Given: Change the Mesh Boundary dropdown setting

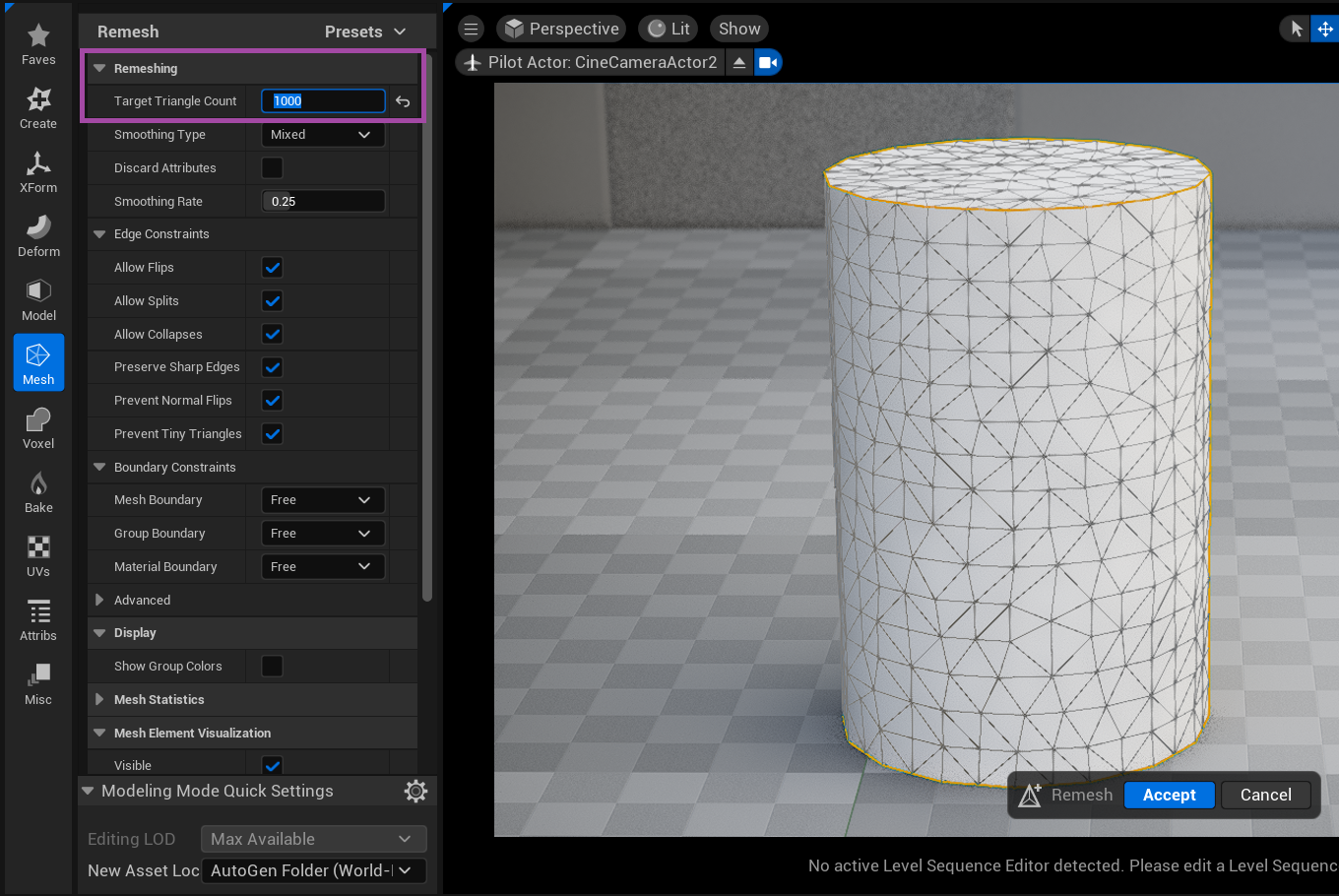Looking at the screenshot, I should [x=323, y=499].
